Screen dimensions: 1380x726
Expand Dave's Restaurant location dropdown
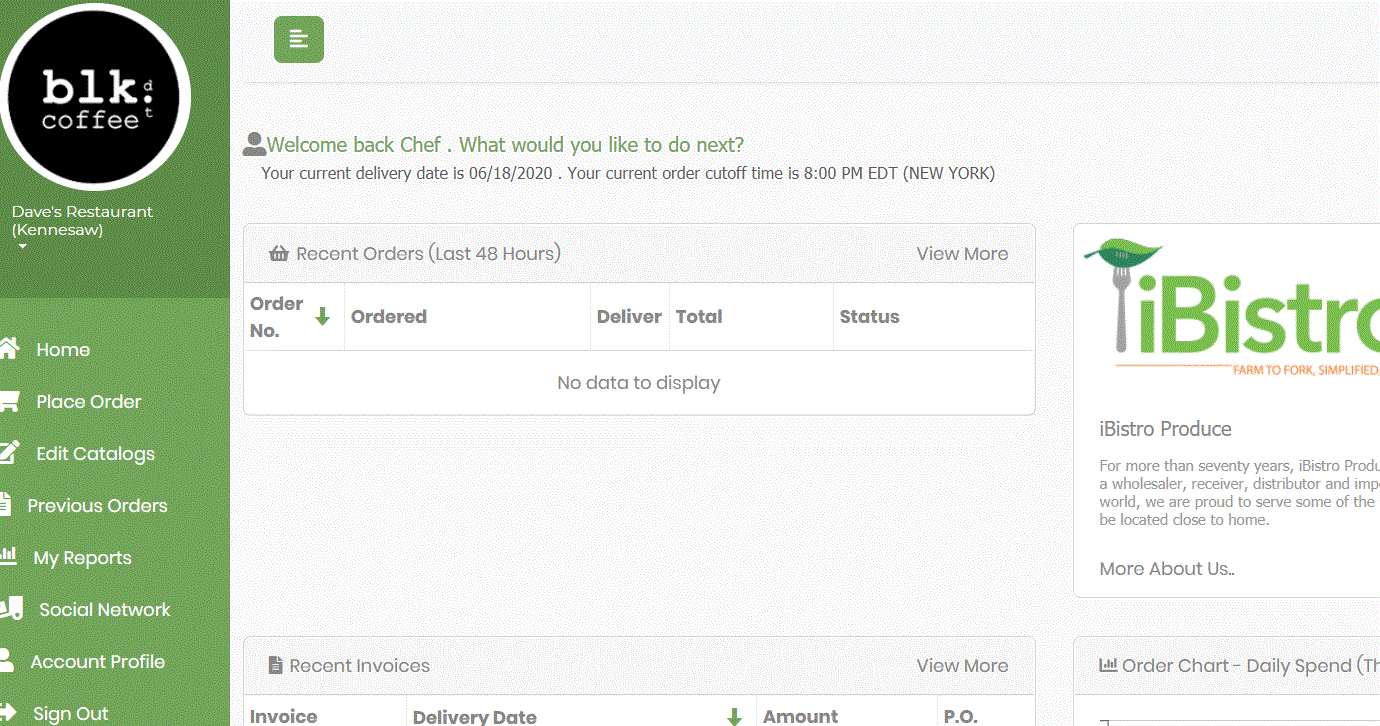[23, 246]
